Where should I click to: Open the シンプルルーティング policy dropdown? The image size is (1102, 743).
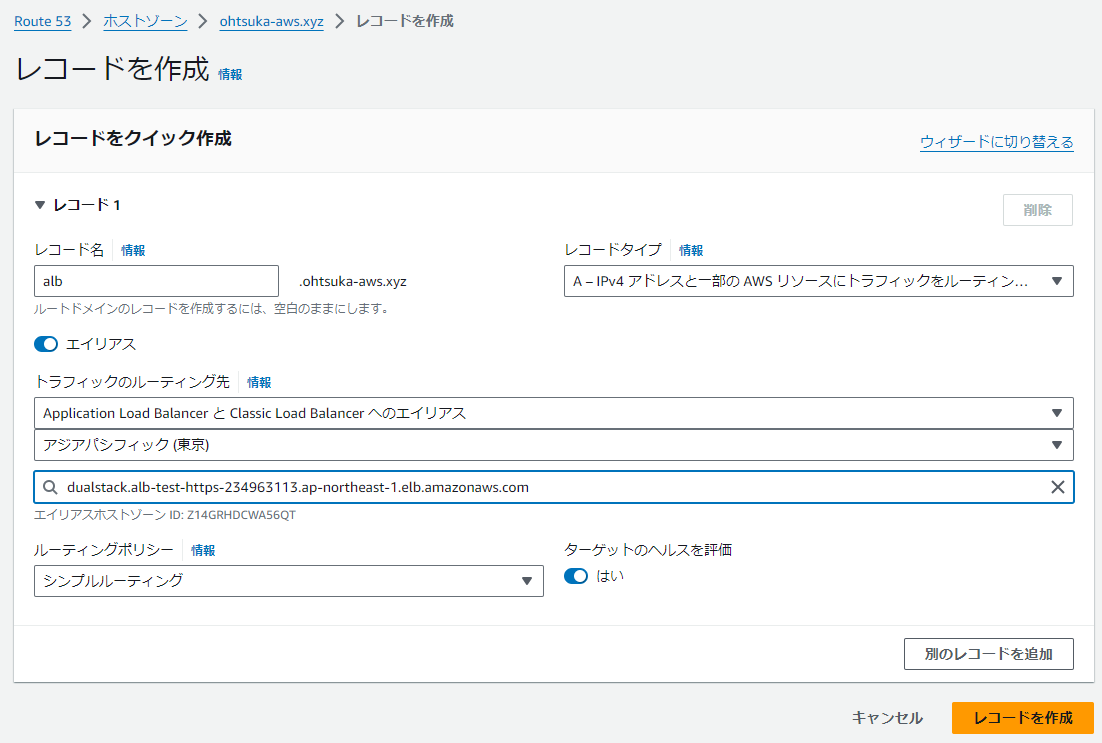point(288,581)
